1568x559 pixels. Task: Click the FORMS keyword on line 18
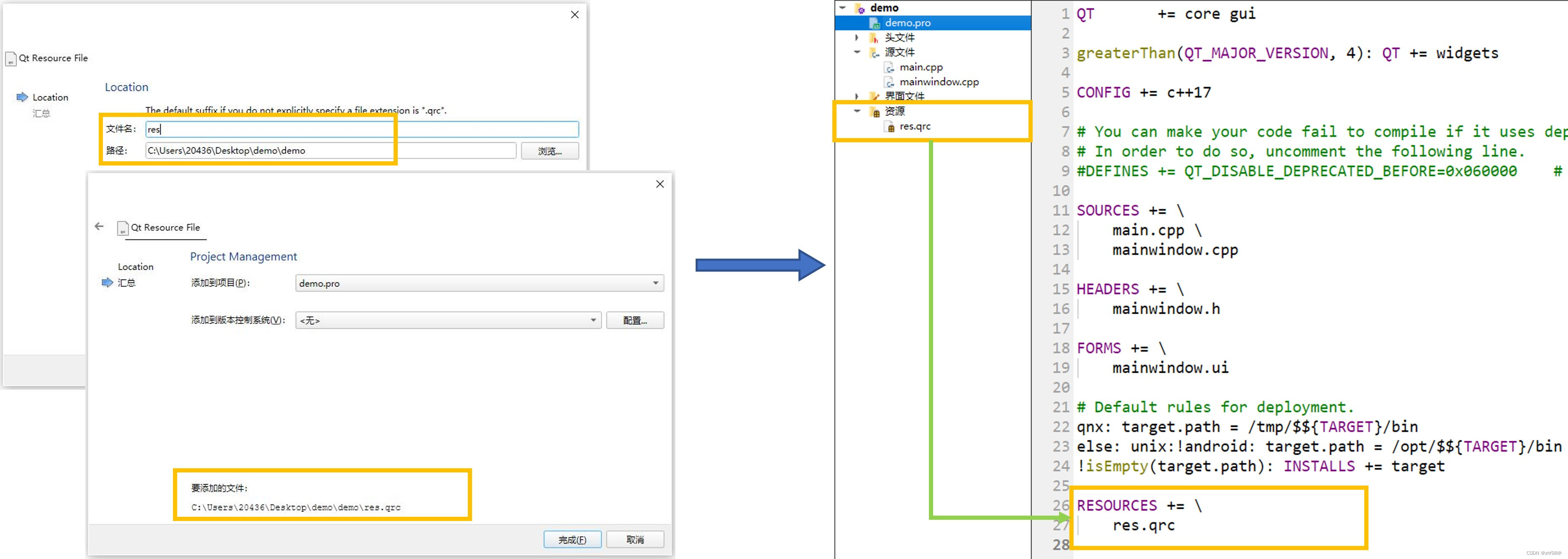point(1098,348)
